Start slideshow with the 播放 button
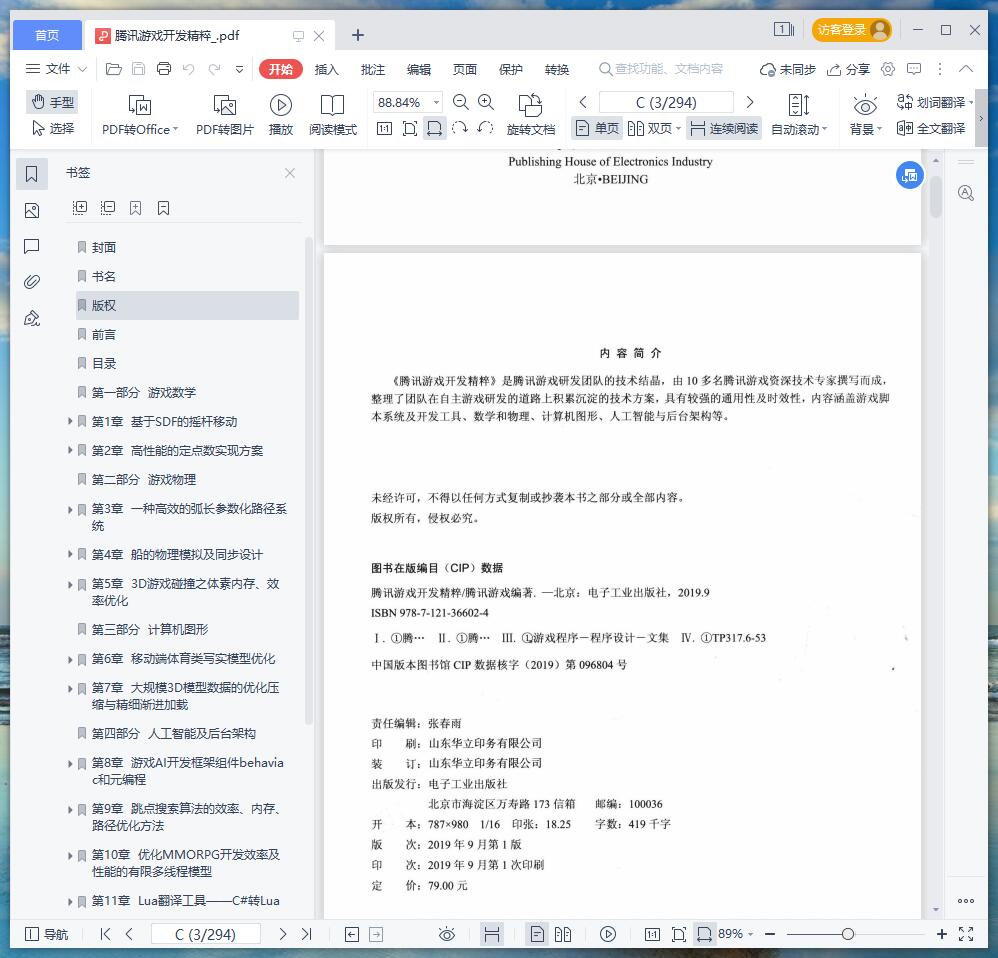The height and width of the screenshot is (958, 998). 281,115
